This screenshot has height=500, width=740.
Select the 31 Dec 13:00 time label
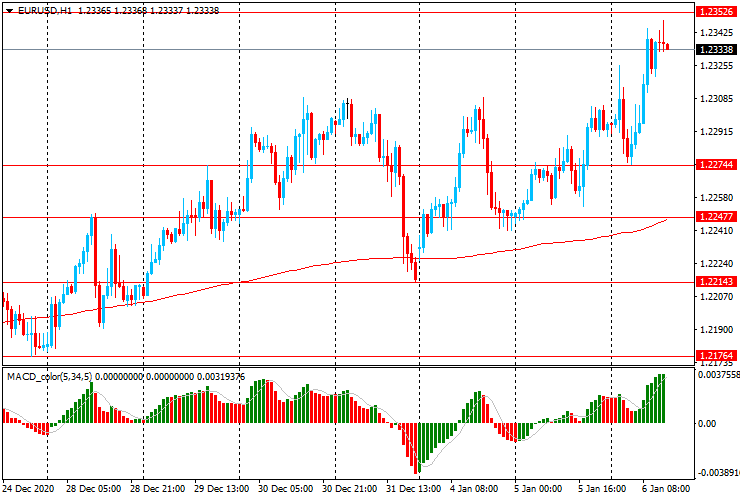pos(414,488)
